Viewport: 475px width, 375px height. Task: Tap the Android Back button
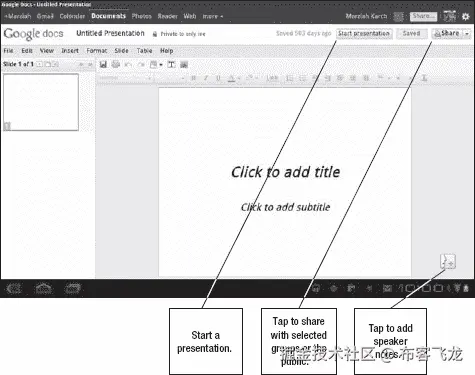point(14,288)
